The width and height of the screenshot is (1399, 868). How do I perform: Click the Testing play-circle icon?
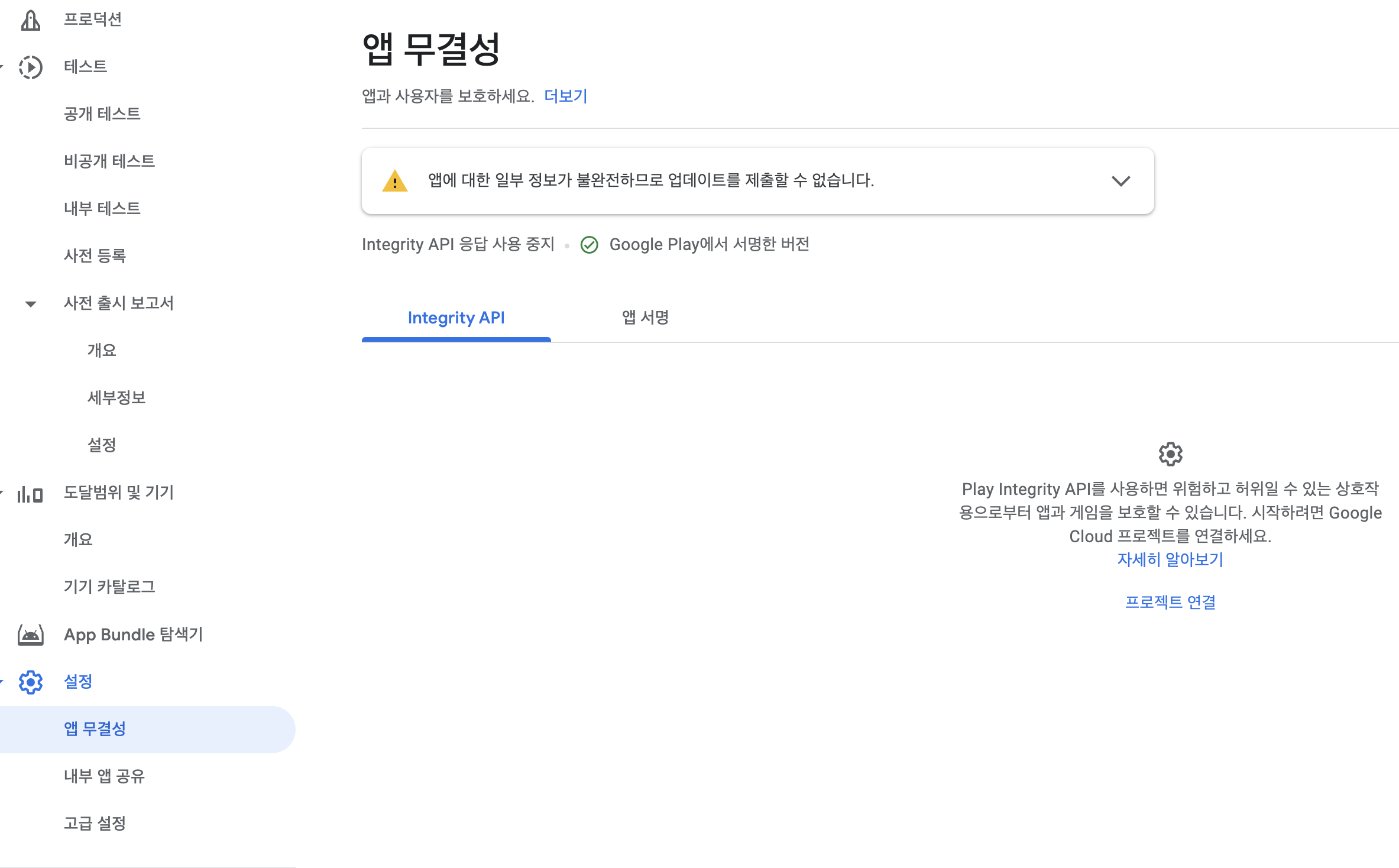30,67
